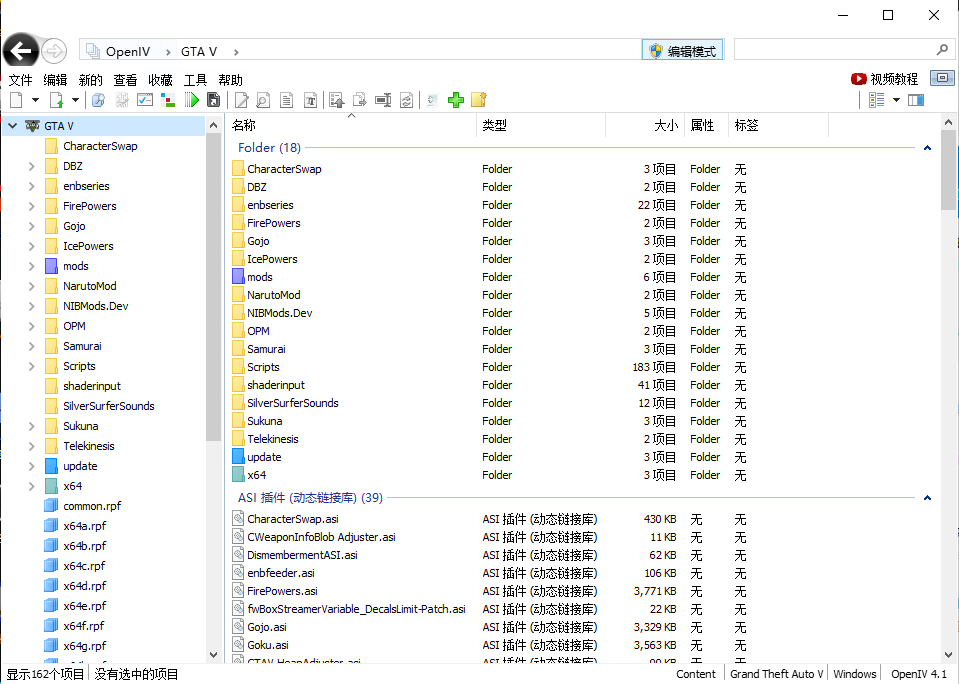Click the 视频教程 link
The image size is (959, 684).
[x=894, y=79]
